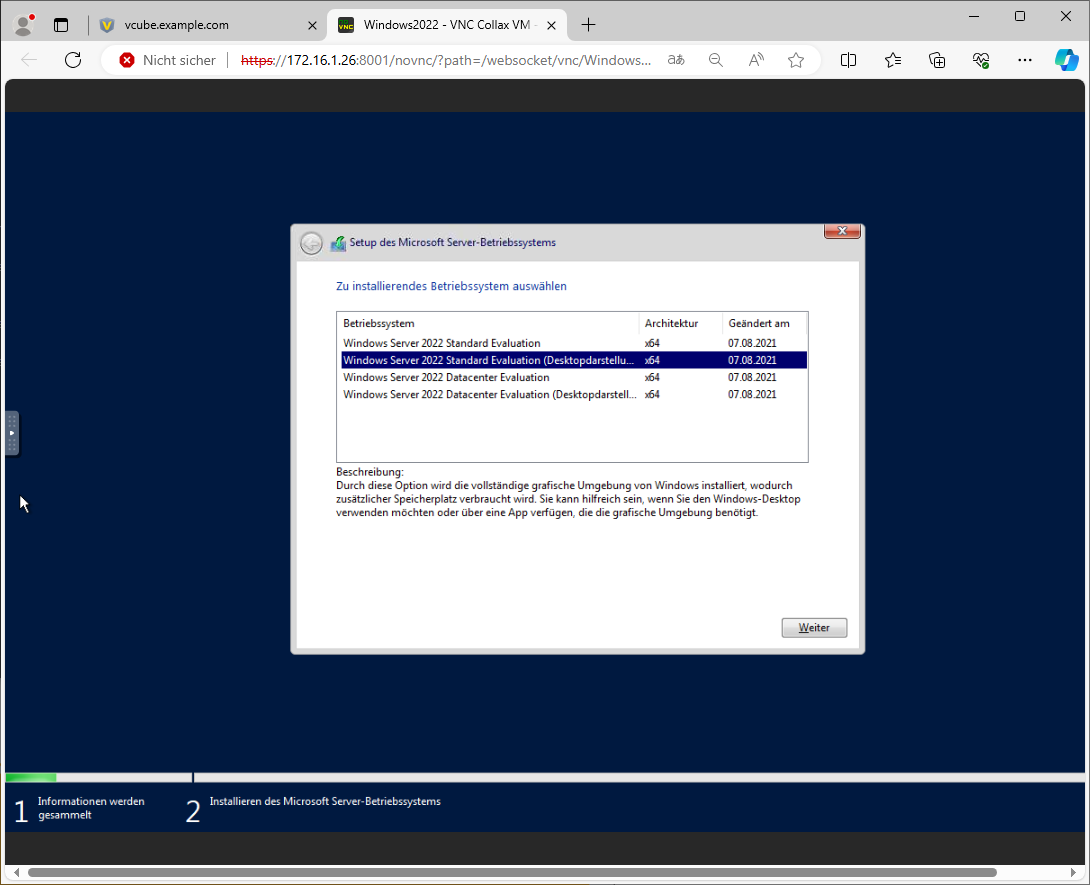
Task: Open a new browser tab
Action: click(x=588, y=25)
